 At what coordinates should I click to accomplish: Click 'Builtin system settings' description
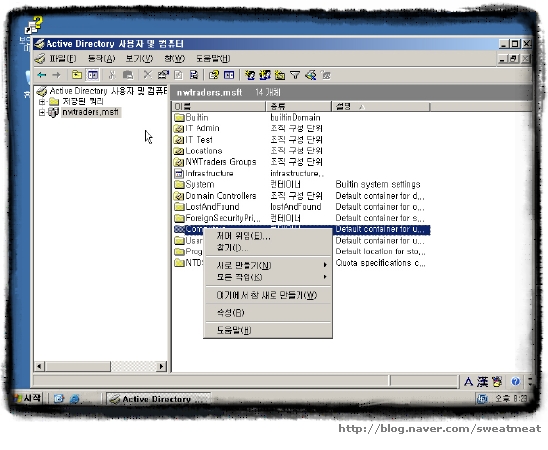(378, 184)
